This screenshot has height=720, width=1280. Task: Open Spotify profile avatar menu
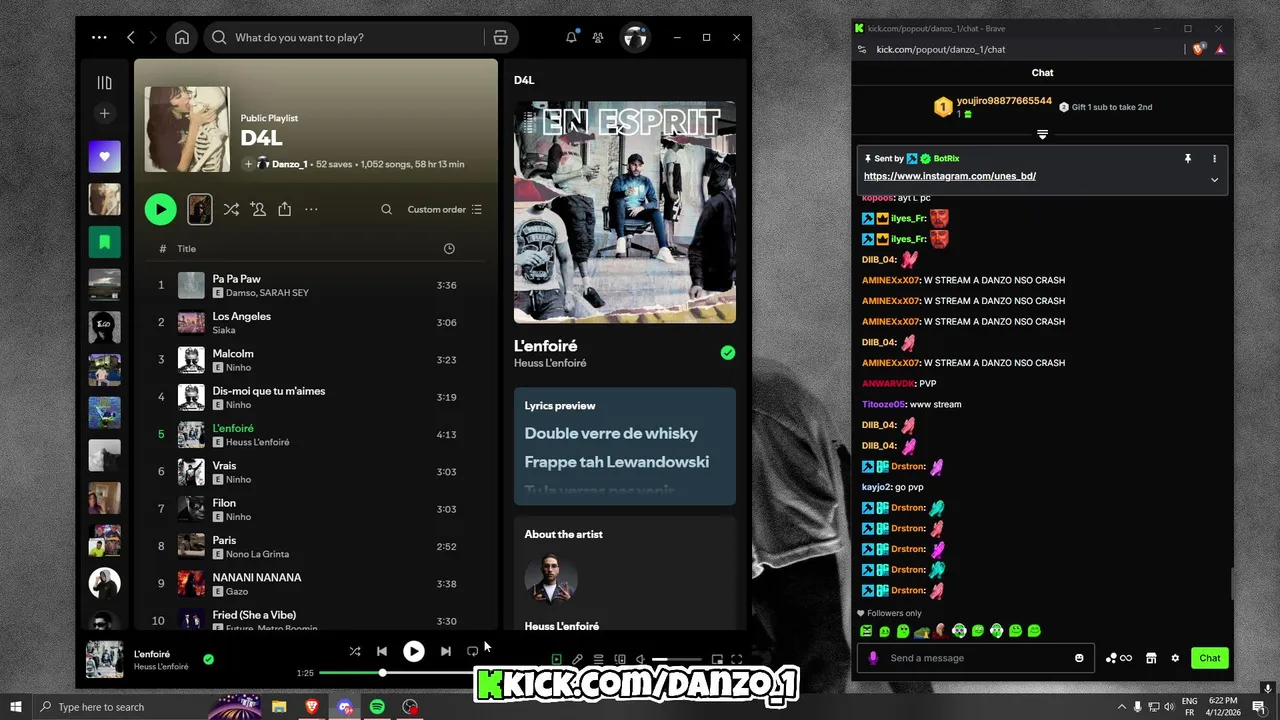click(635, 37)
